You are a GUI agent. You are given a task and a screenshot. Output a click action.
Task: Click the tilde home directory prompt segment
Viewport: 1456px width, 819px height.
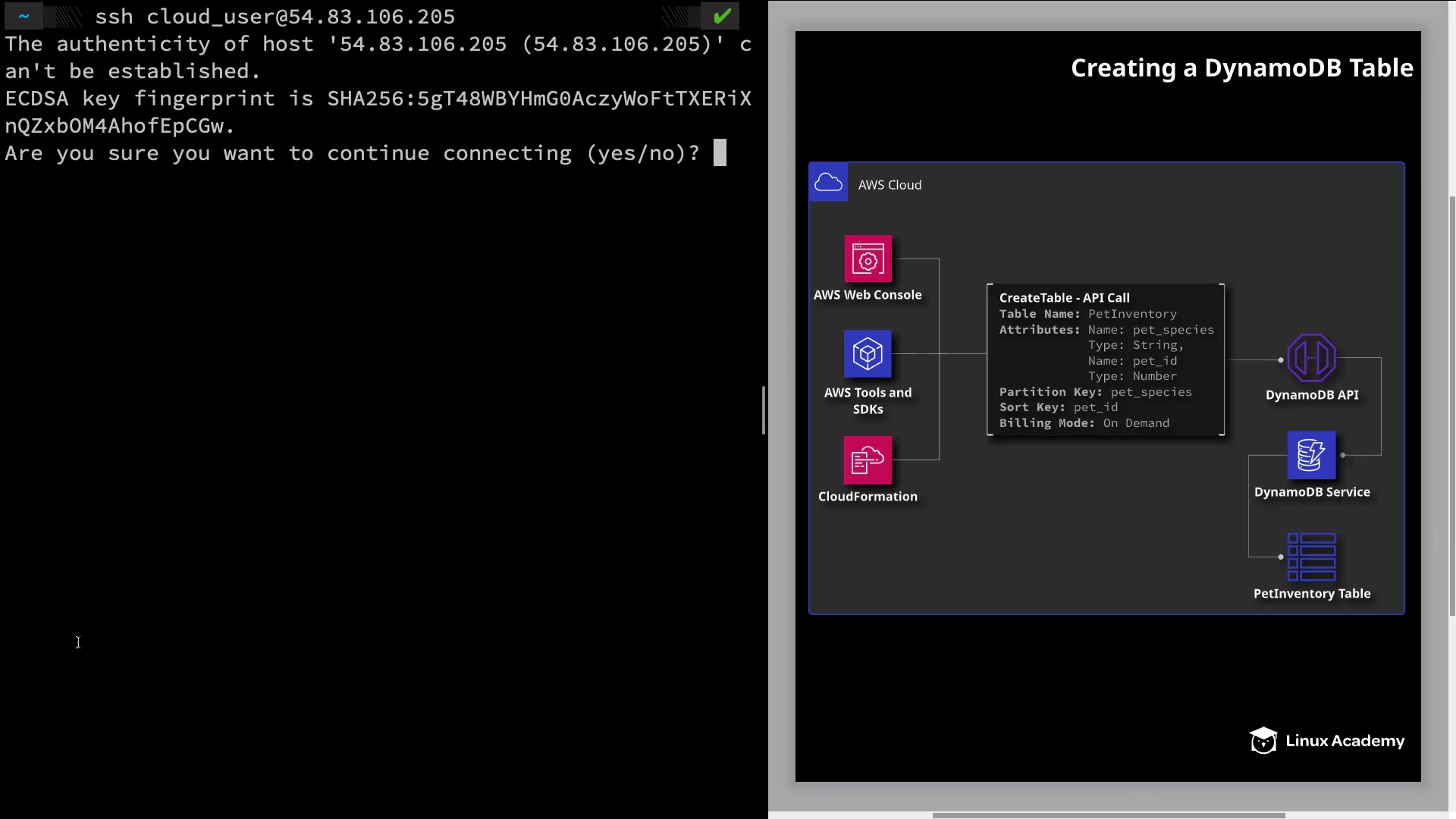tap(24, 16)
